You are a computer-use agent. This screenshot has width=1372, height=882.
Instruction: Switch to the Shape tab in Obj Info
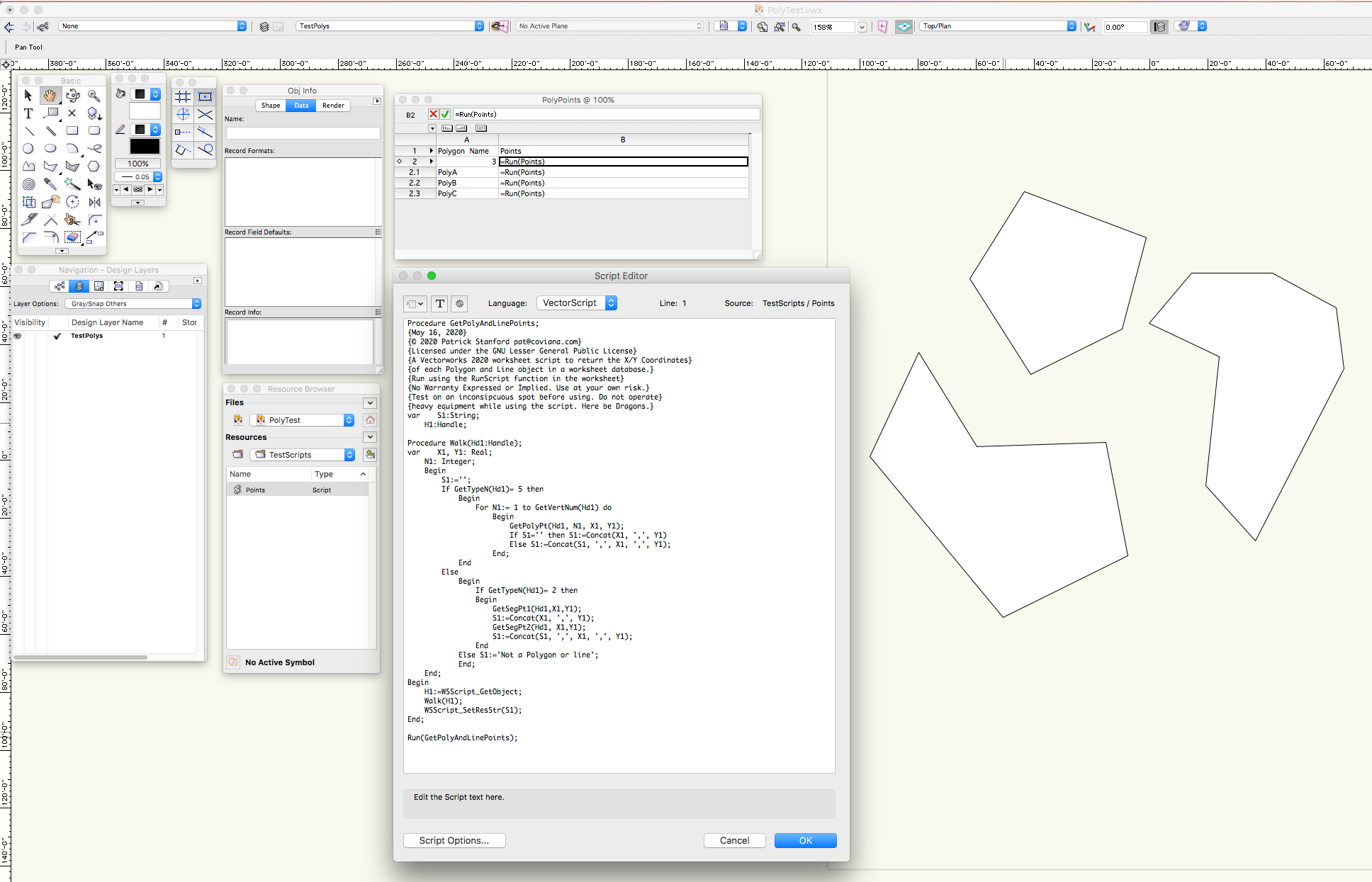[x=271, y=105]
